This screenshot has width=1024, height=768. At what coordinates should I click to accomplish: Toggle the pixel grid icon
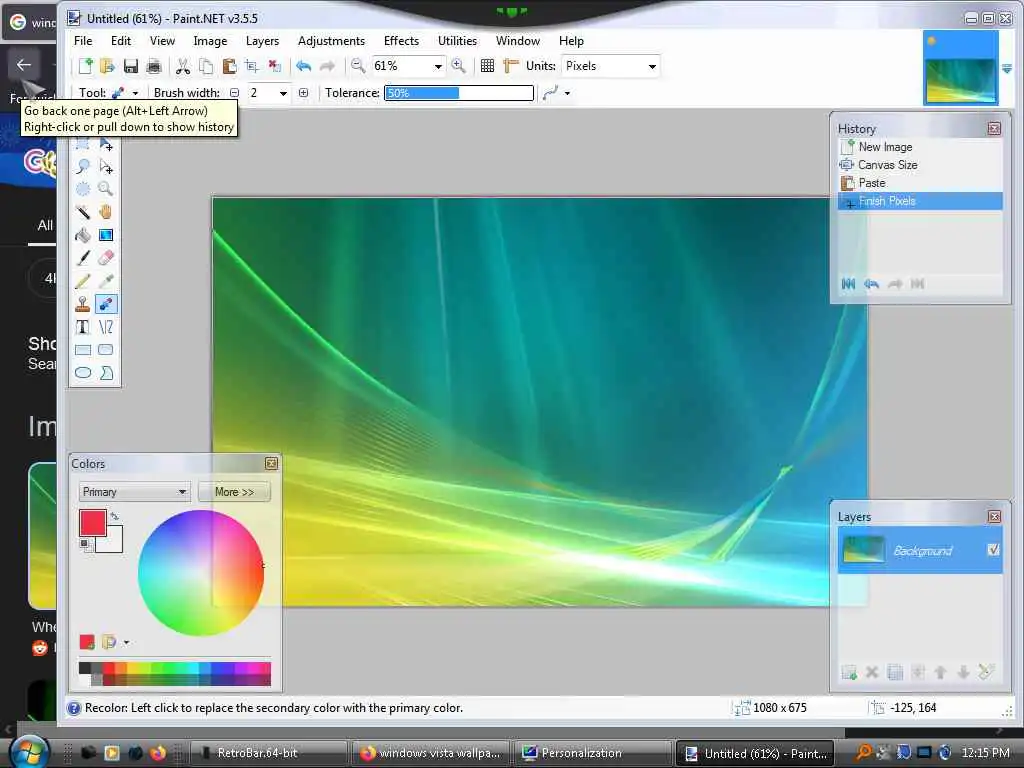click(487, 66)
